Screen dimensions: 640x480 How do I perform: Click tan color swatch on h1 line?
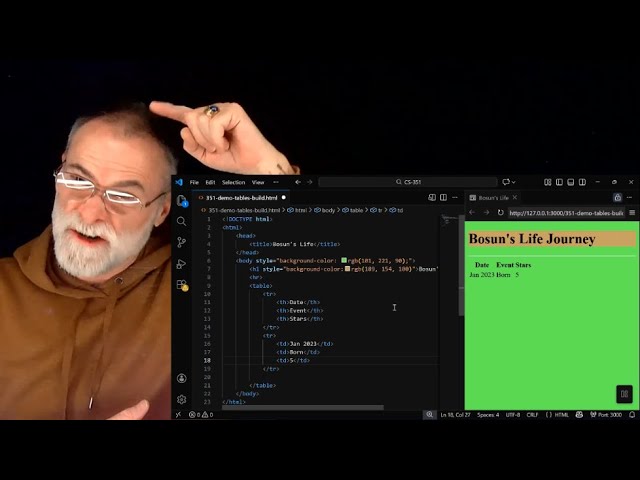347,269
